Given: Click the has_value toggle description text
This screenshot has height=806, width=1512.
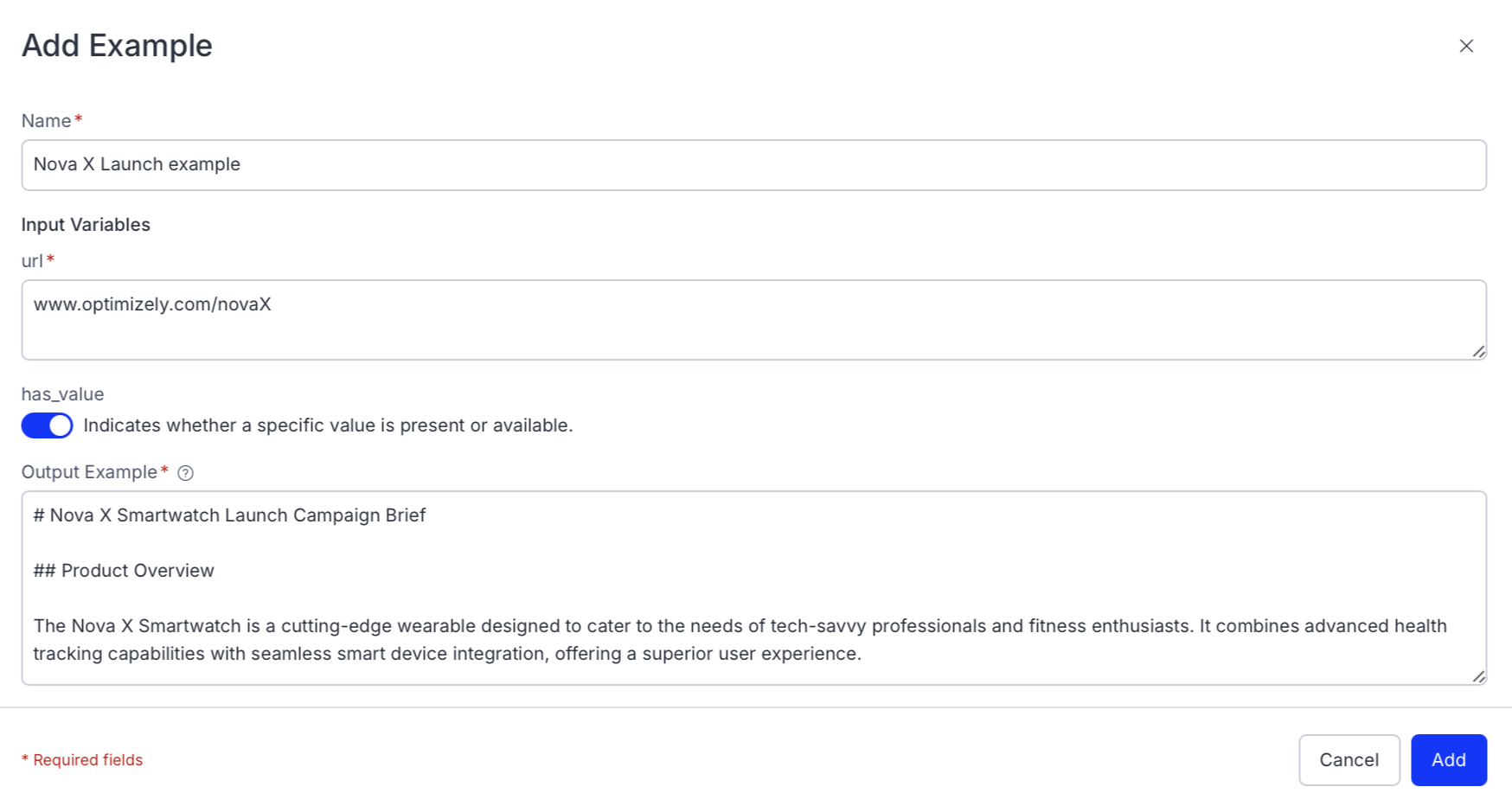Looking at the screenshot, I should pos(328,425).
